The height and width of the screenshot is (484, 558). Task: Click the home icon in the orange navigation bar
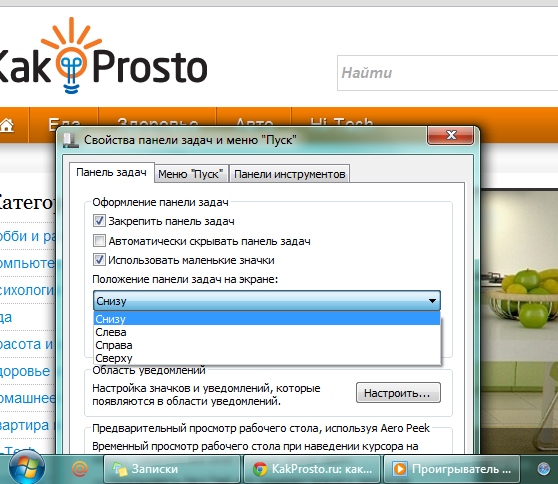(7, 125)
